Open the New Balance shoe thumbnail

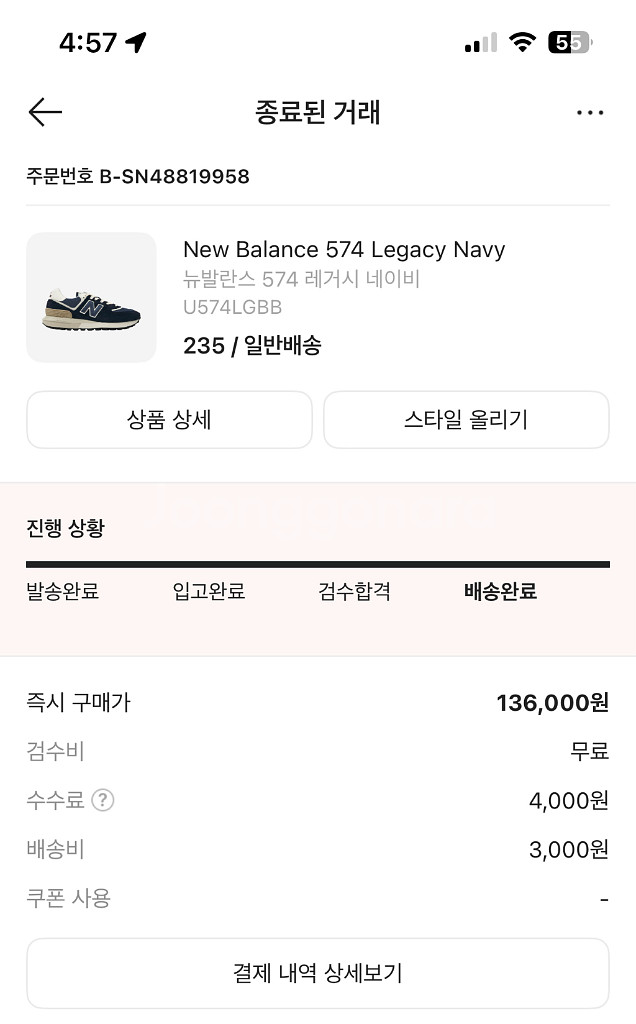point(91,298)
